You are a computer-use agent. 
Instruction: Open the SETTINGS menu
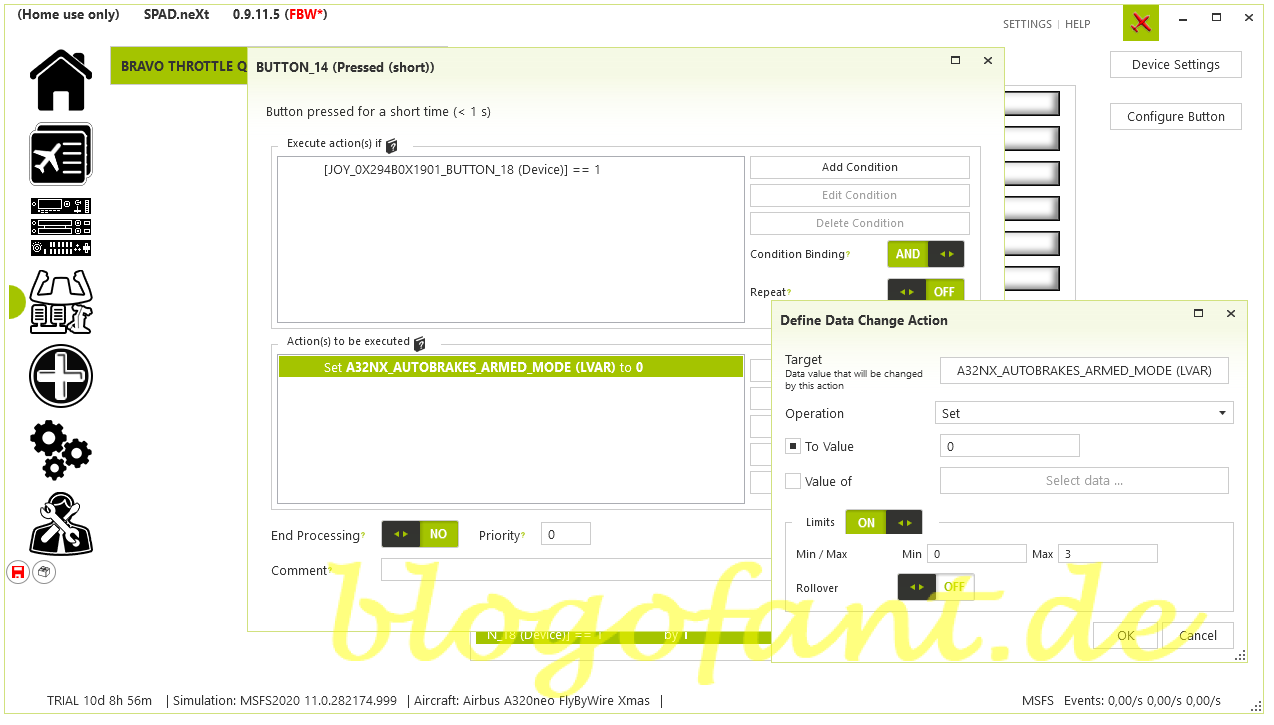click(x=1027, y=24)
